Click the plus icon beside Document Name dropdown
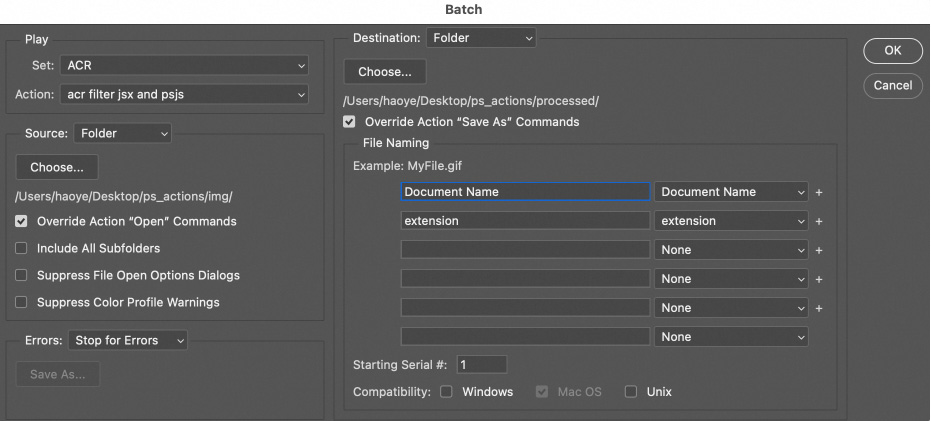The height and width of the screenshot is (421, 931). click(819, 192)
